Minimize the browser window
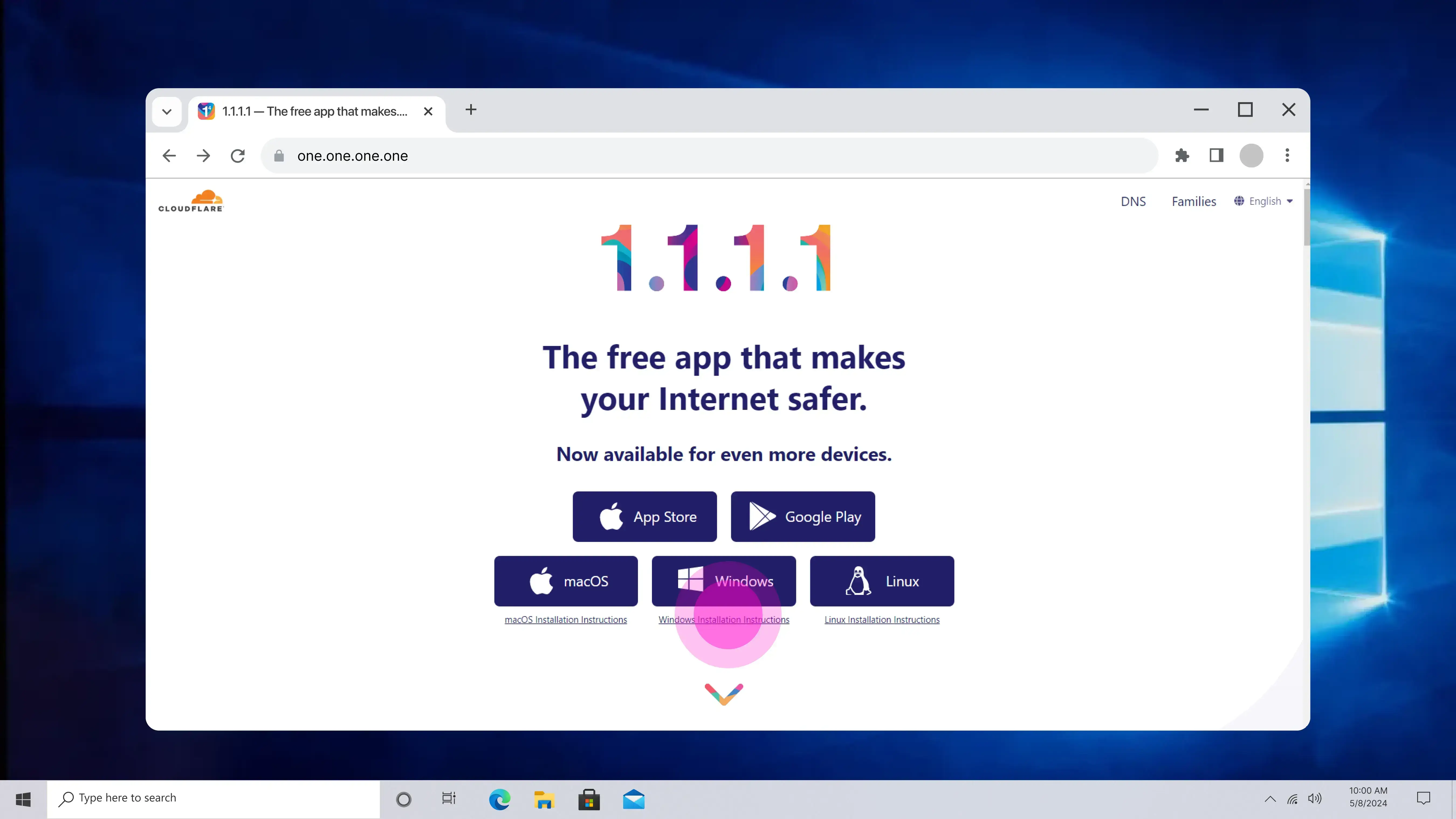The height and width of the screenshot is (819, 1456). point(1201,110)
